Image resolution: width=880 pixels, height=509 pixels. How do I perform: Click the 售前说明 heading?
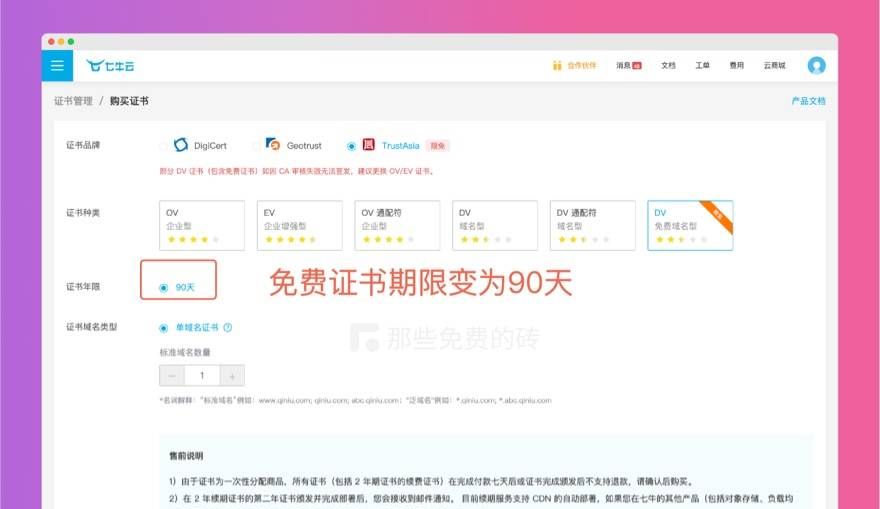186,456
